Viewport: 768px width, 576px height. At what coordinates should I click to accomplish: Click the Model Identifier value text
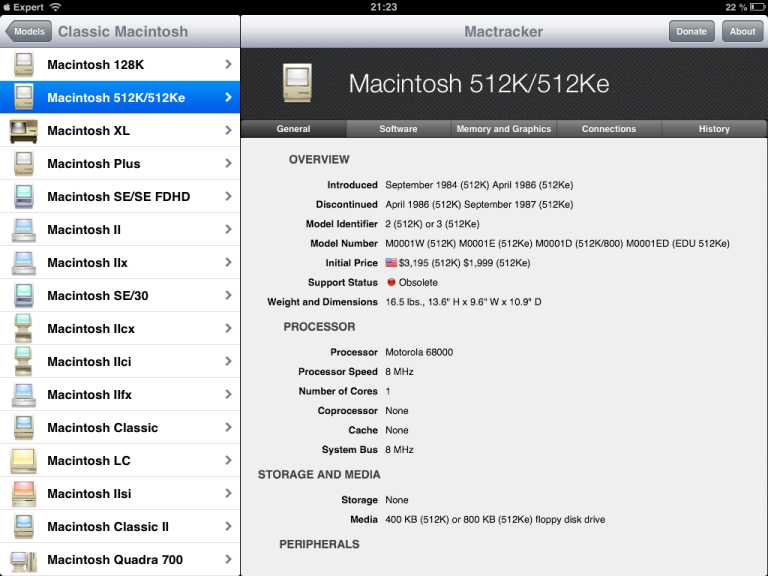(x=432, y=224)
